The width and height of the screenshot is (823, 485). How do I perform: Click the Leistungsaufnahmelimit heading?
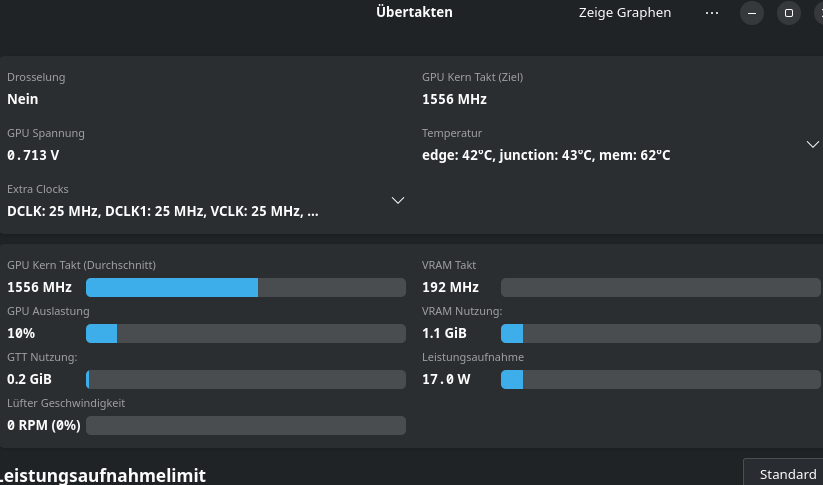103,476
